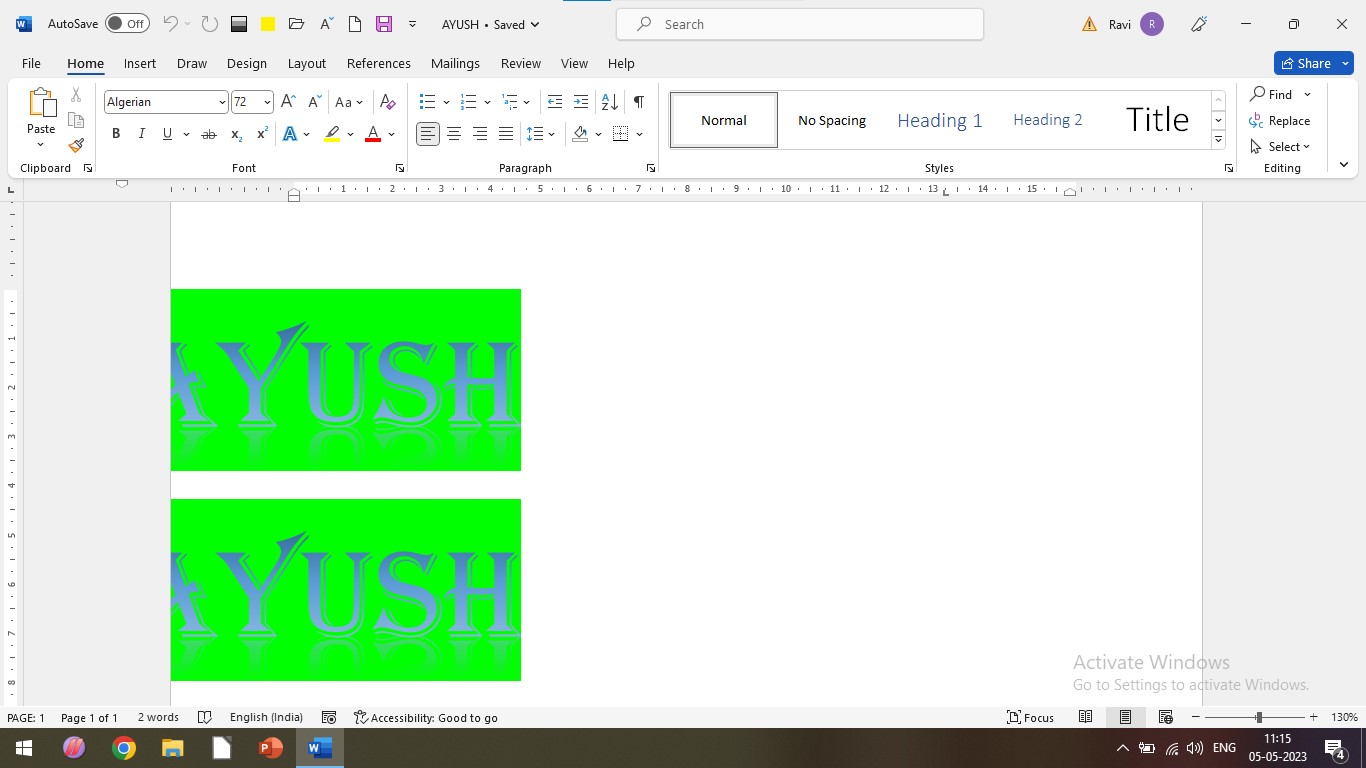Viewport: 1366px width, 768px height.
Task: Toggle Italic formatting
Action: coord(141,134)
